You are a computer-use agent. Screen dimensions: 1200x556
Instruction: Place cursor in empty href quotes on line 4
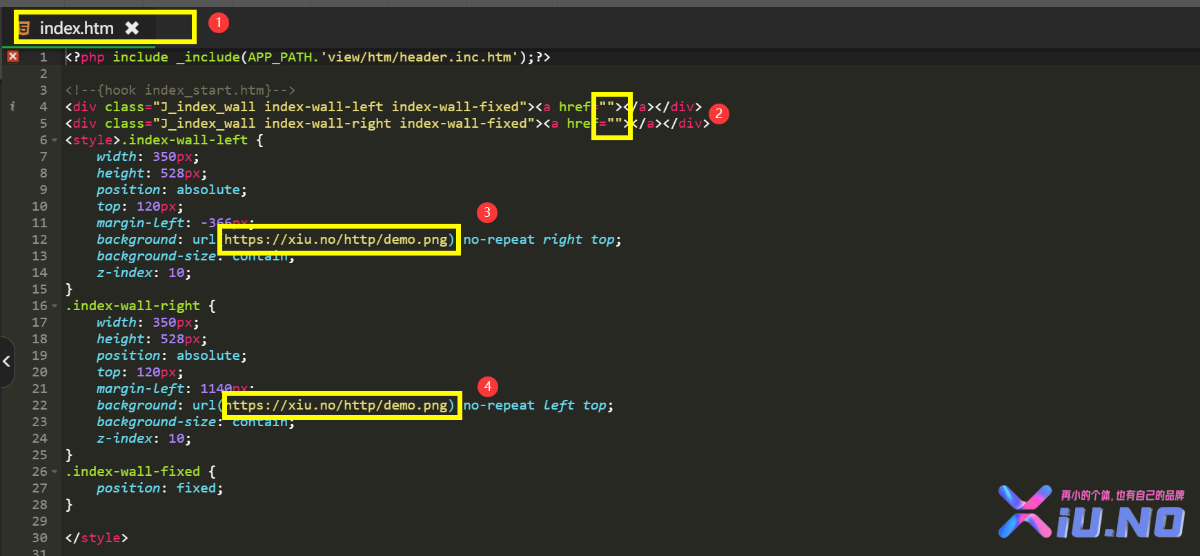[608, 107]
